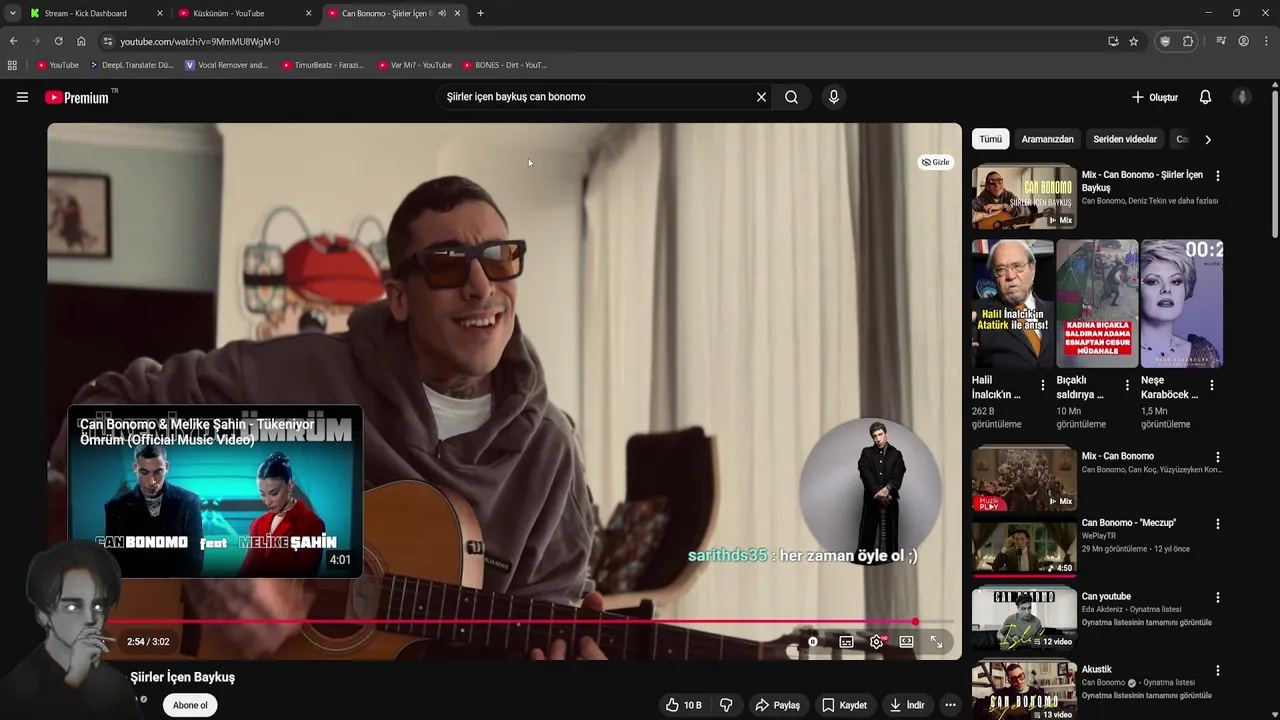Download the video with İndir
Screen dimensions: 1280x720
pyautogui.click(x=907, y=705)
